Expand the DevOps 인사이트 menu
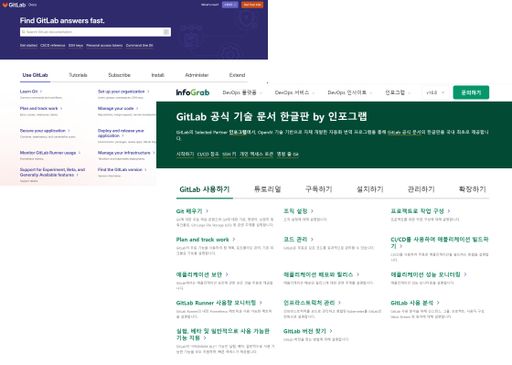Screen dimensions: 512x365 tap(349, 92)
